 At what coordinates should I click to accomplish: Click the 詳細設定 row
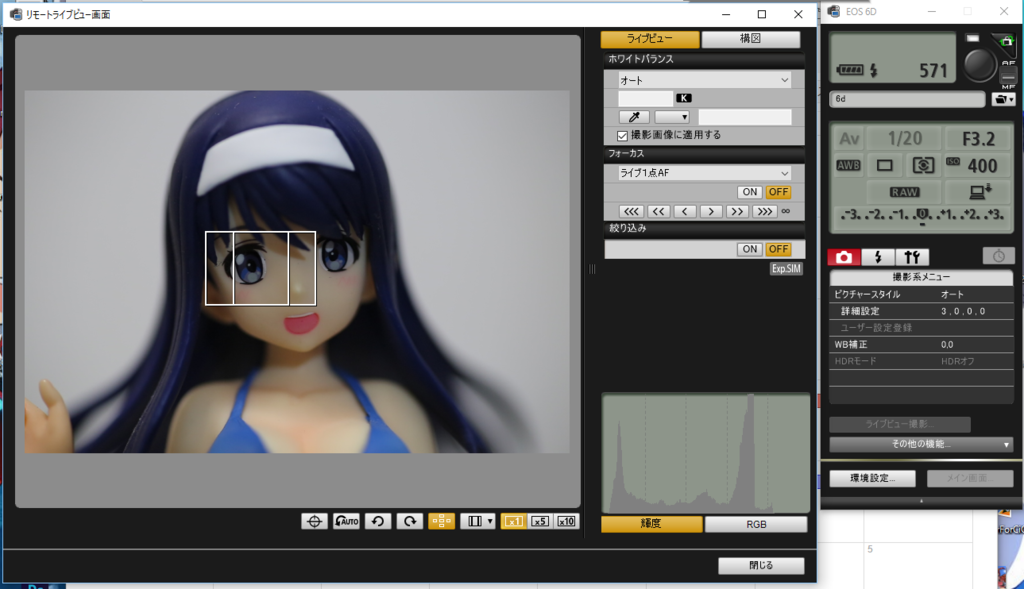921,311
